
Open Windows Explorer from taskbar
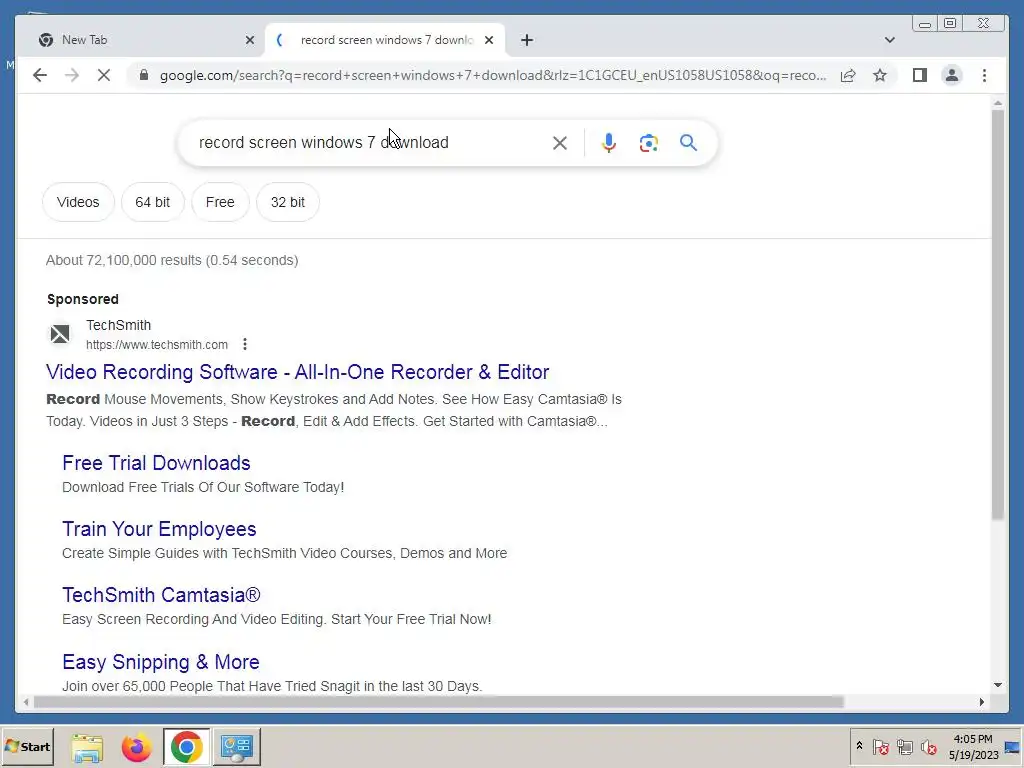point(88,747)
